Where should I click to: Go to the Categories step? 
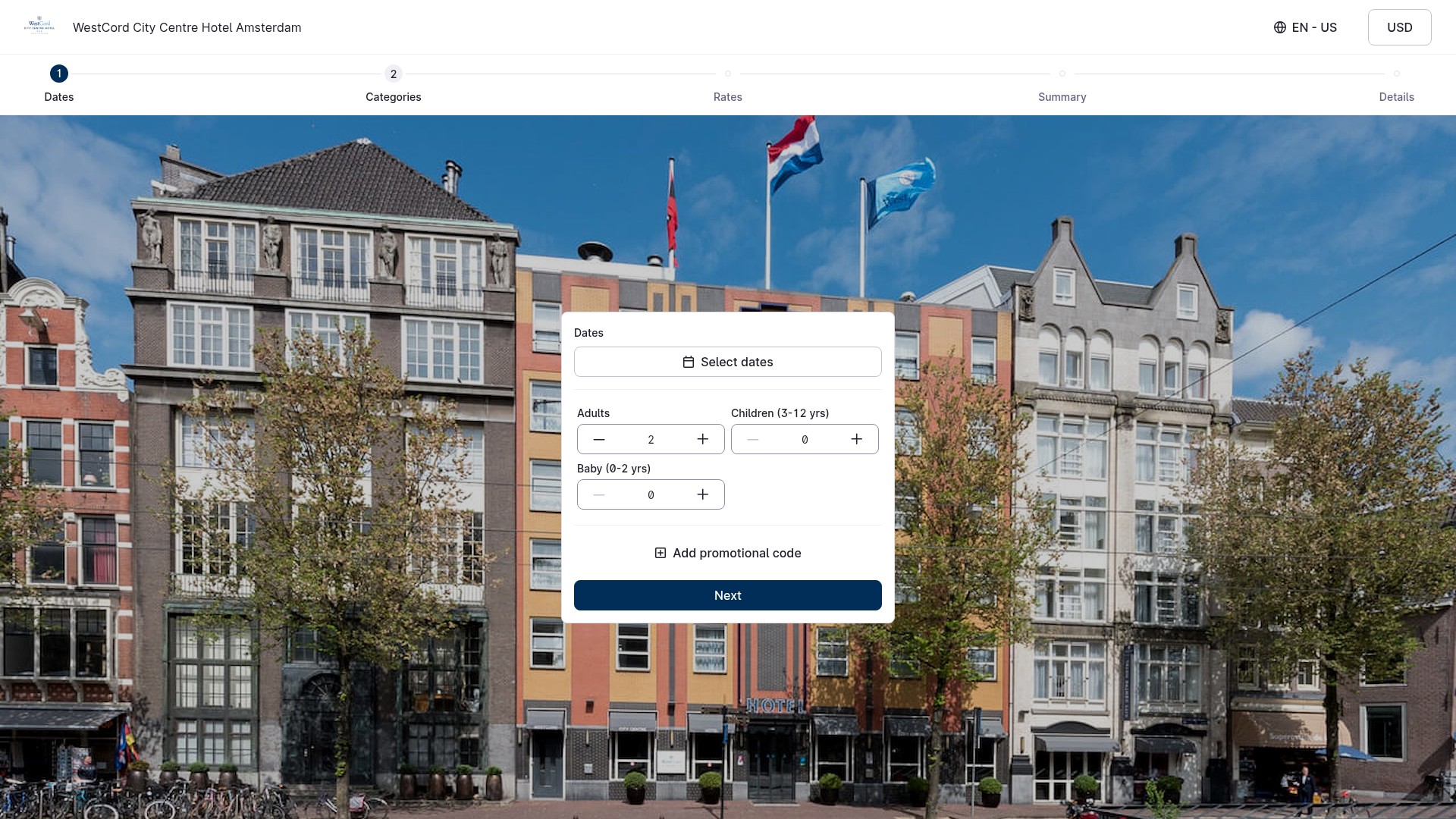click(393, 83)
